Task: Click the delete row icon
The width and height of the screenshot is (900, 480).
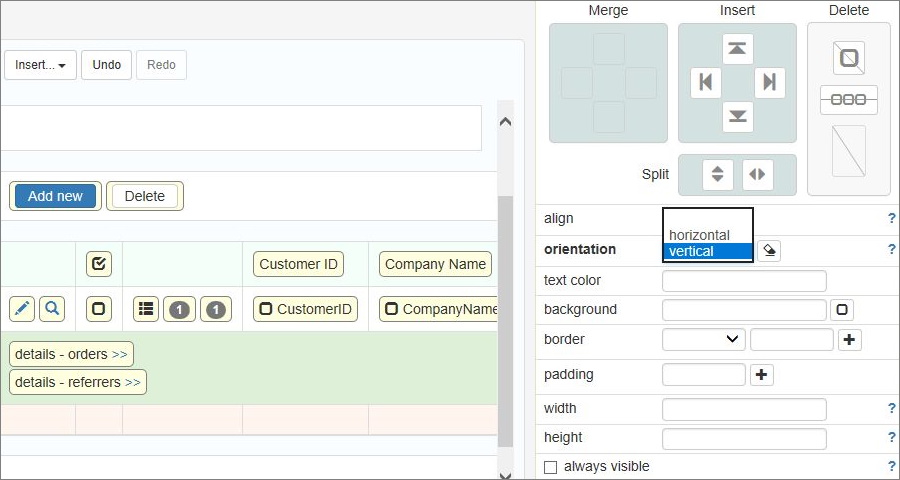Action: (848, 100)
